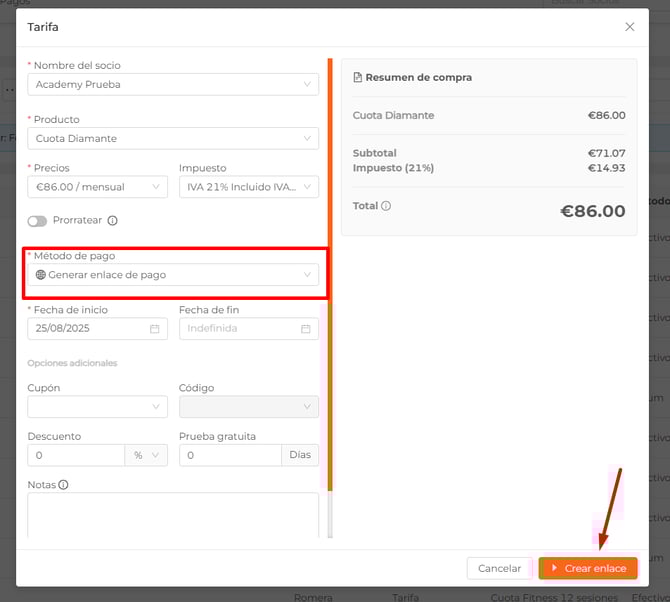The height and width of the screenshot is (602, 670).
Task: Click the info icon next to Total
Action: 386,206
